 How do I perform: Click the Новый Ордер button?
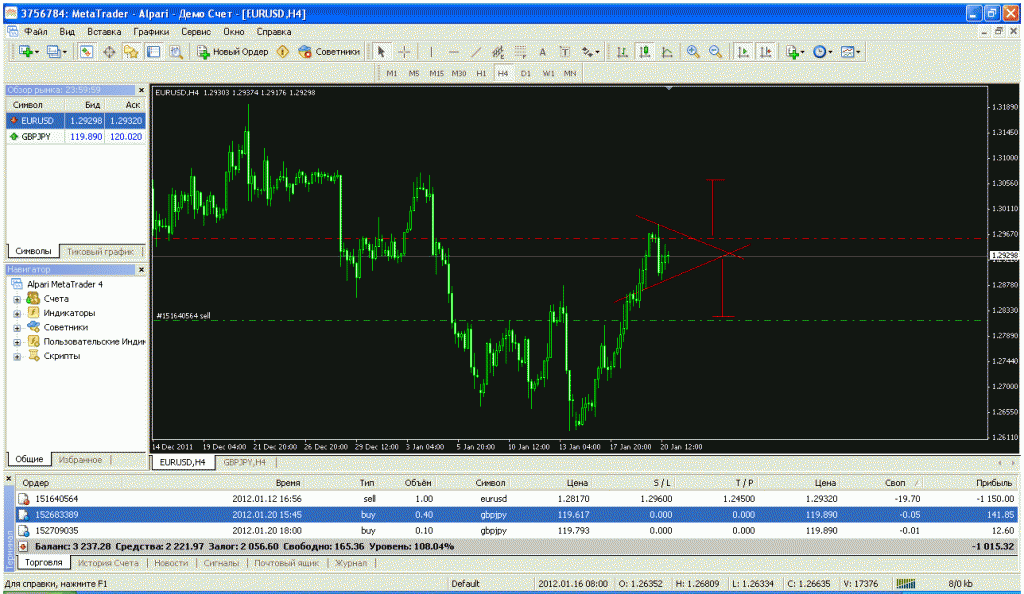pos(232,51)
